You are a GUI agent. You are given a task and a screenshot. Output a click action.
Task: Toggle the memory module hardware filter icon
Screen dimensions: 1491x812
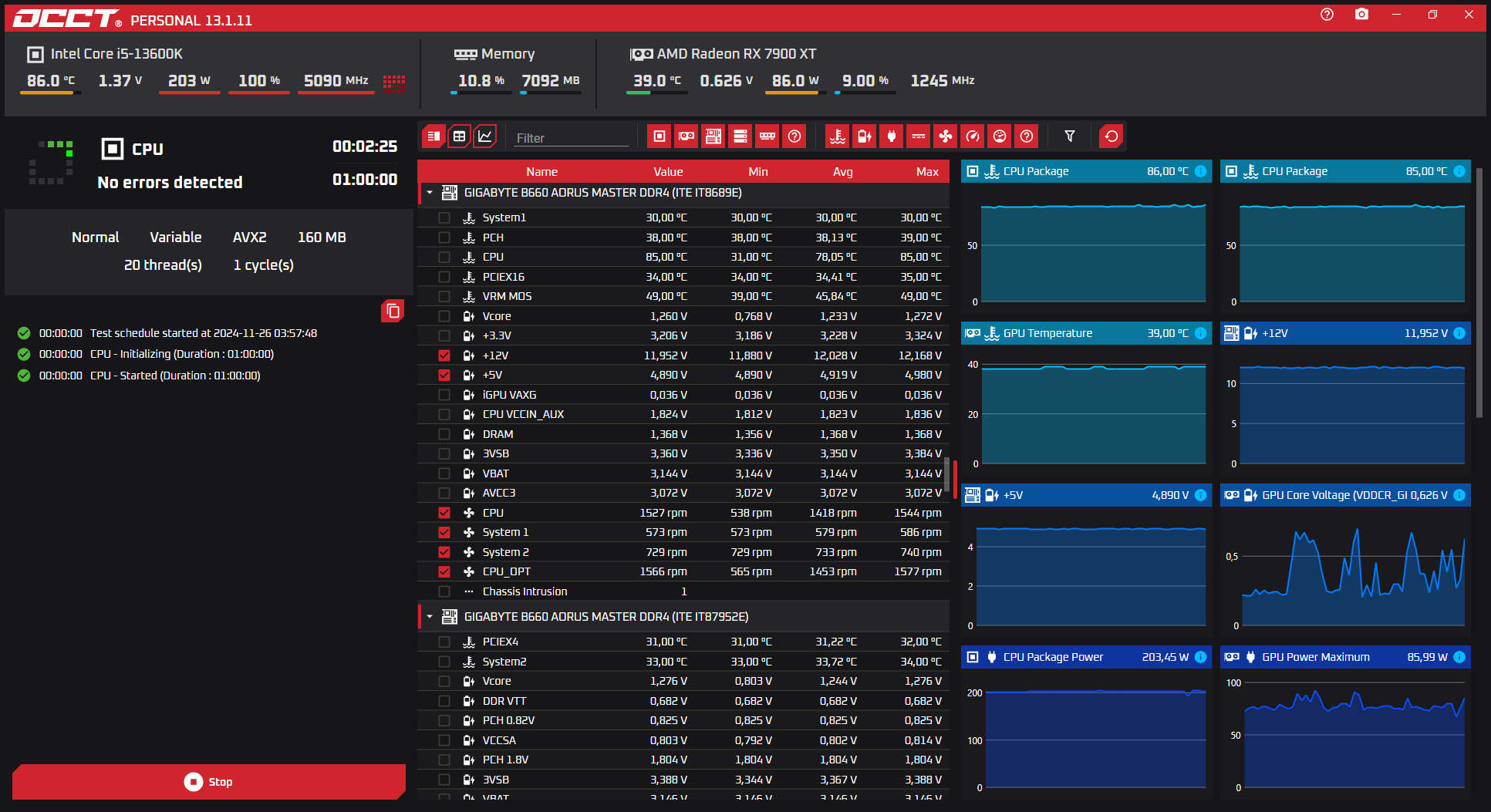[767, 136]
